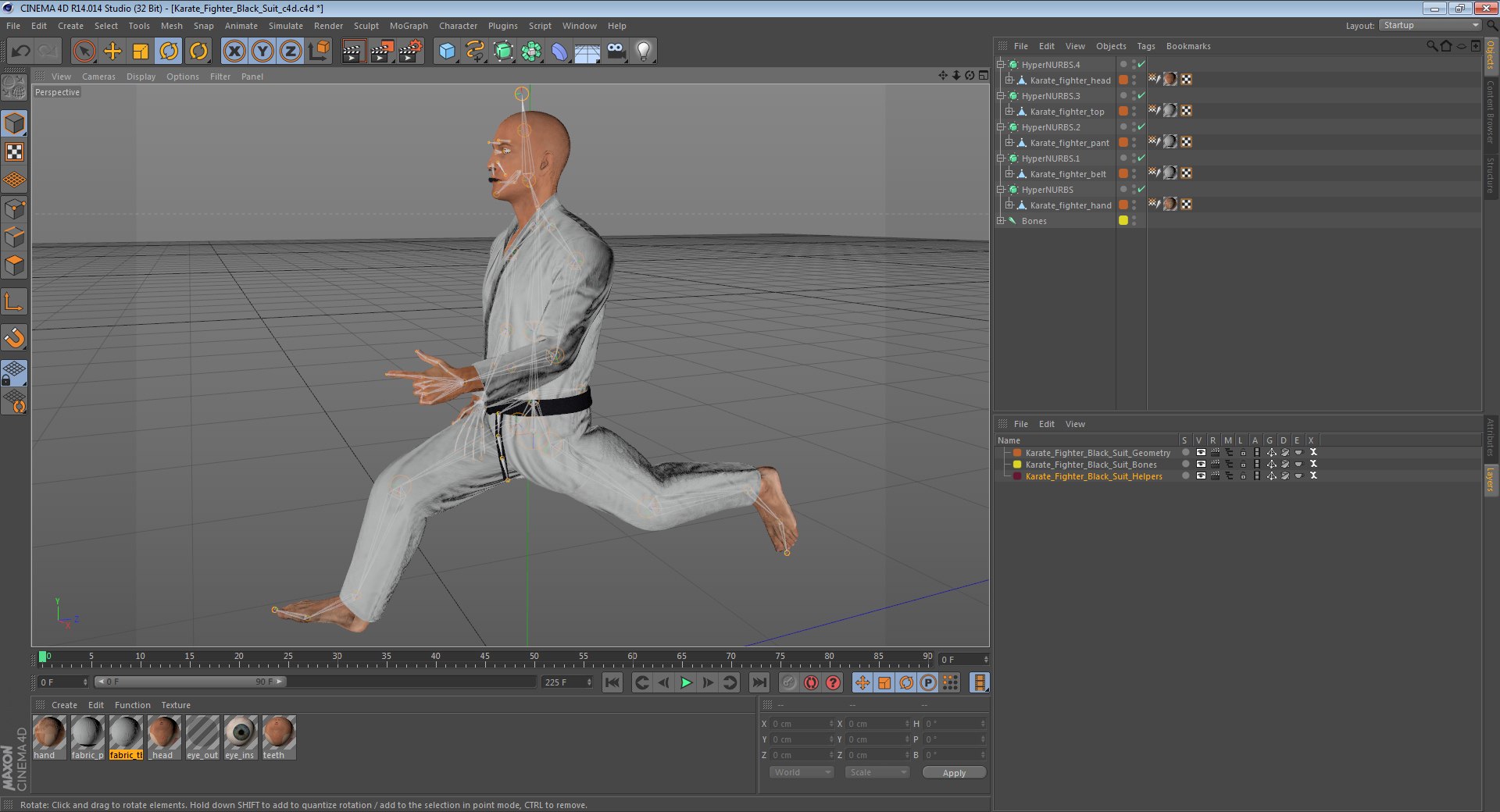Click the Apply button
Image resolution: width=1500 pixels, height=812 pixels.
click(x=954, y=772)
